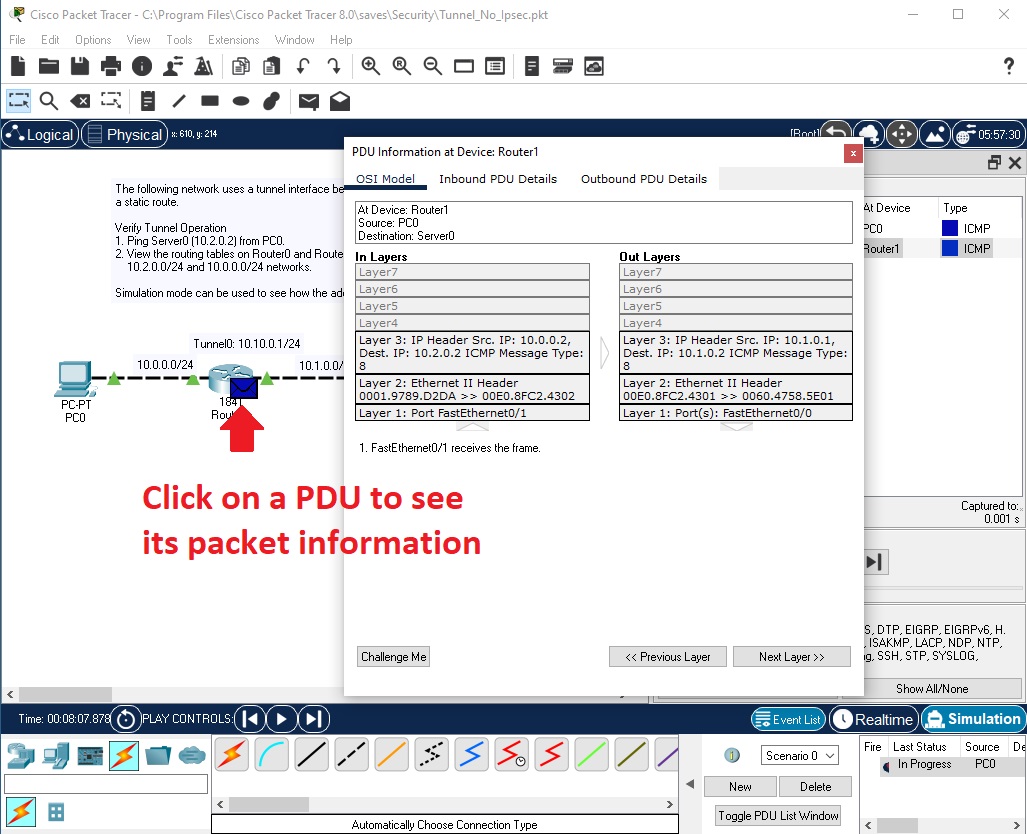Click Show All/None filters button
Viewport: 1027px width, 834px height.
click(x=932, y=689)
